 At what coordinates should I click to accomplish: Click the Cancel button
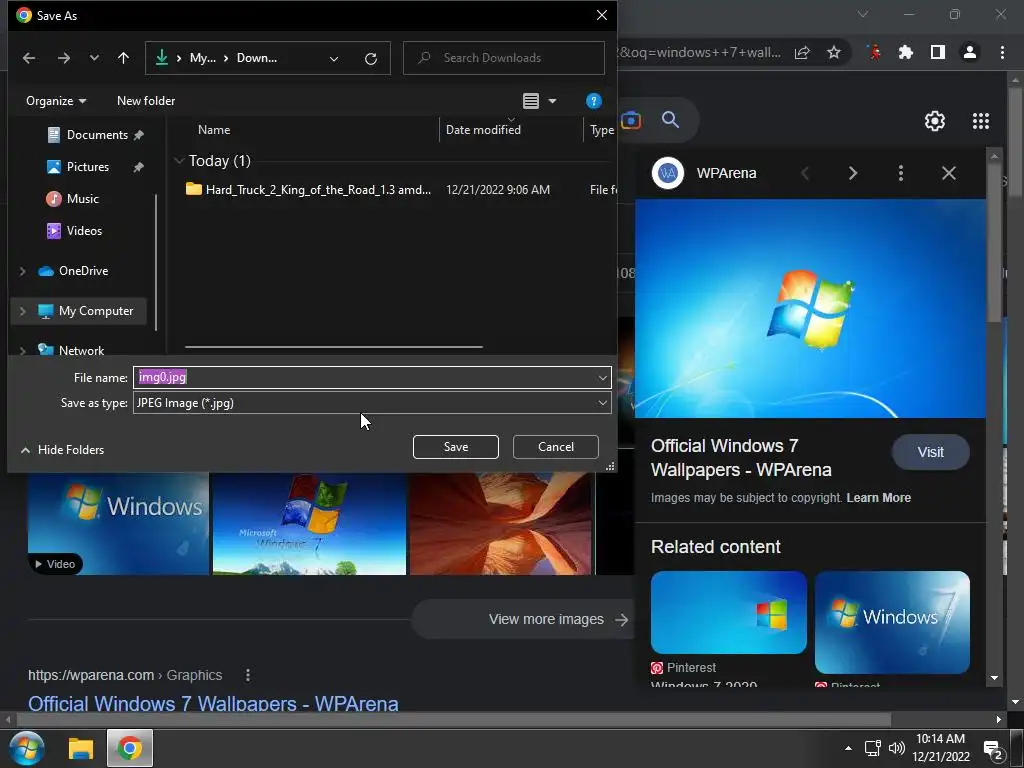[556, 447]
